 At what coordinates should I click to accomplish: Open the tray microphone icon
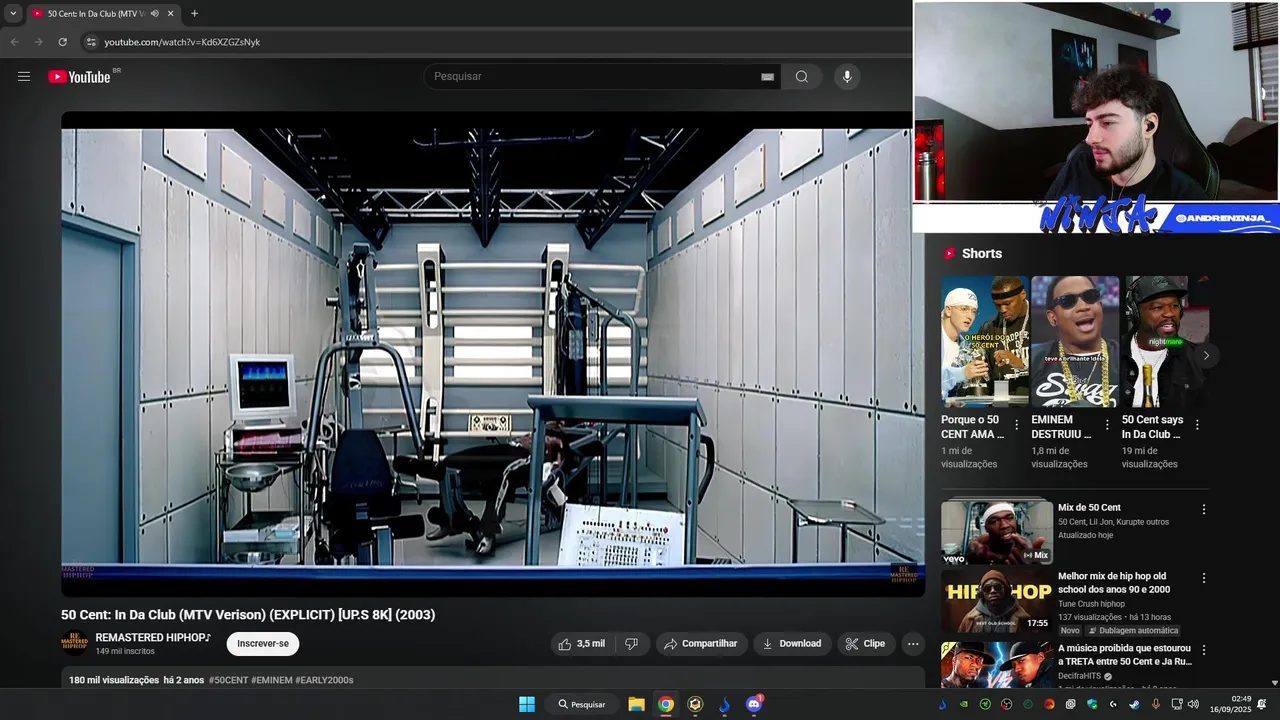click(x=1156, y=704)
